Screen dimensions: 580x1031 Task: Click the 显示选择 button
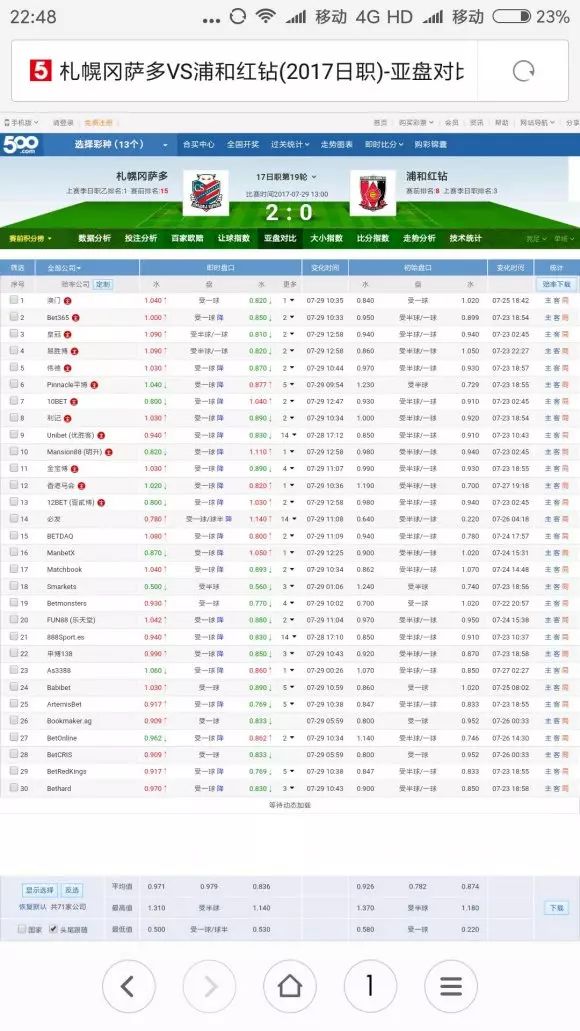(x=39, y=890)
